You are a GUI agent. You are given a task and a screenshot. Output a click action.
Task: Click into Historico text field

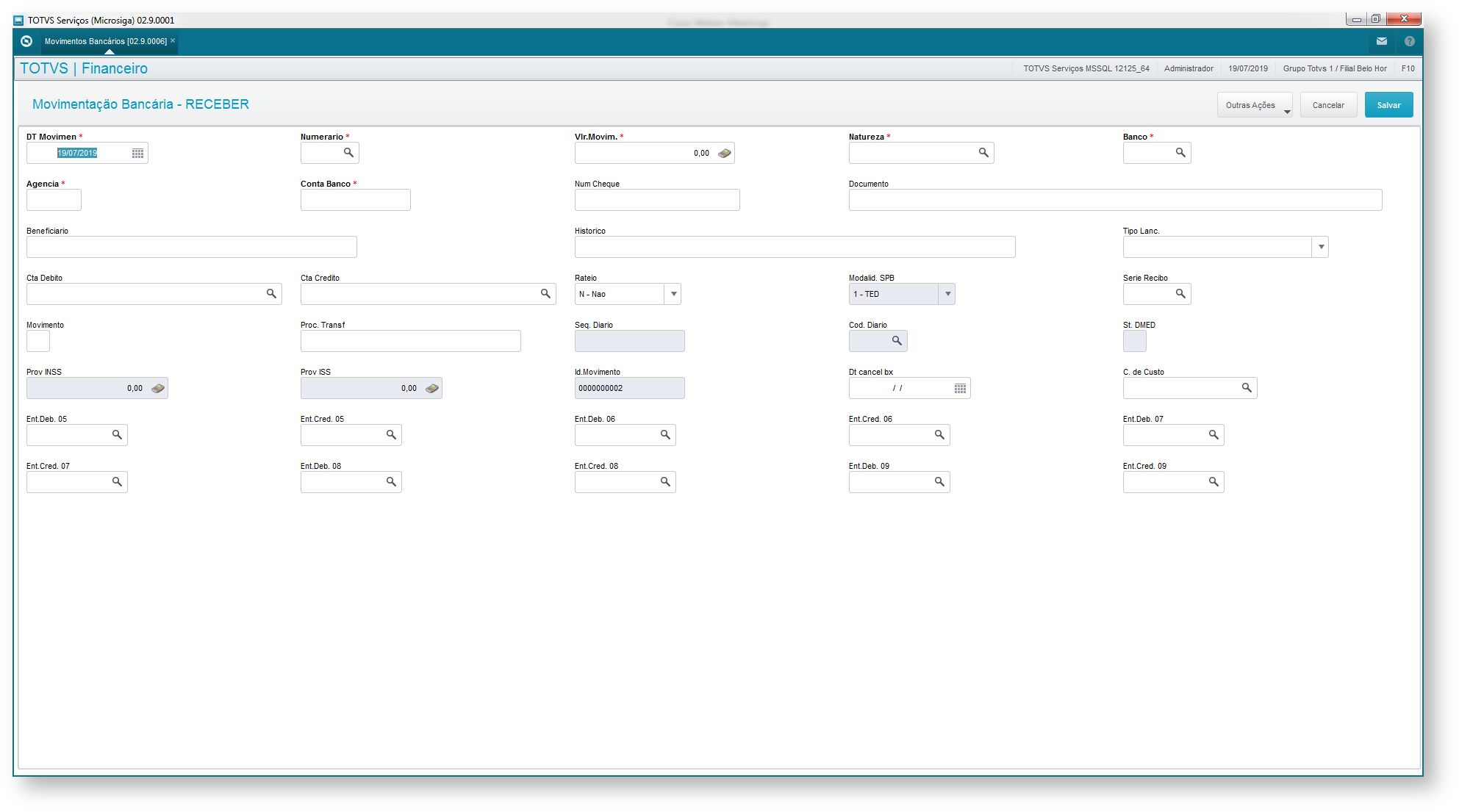coord(794,247)
